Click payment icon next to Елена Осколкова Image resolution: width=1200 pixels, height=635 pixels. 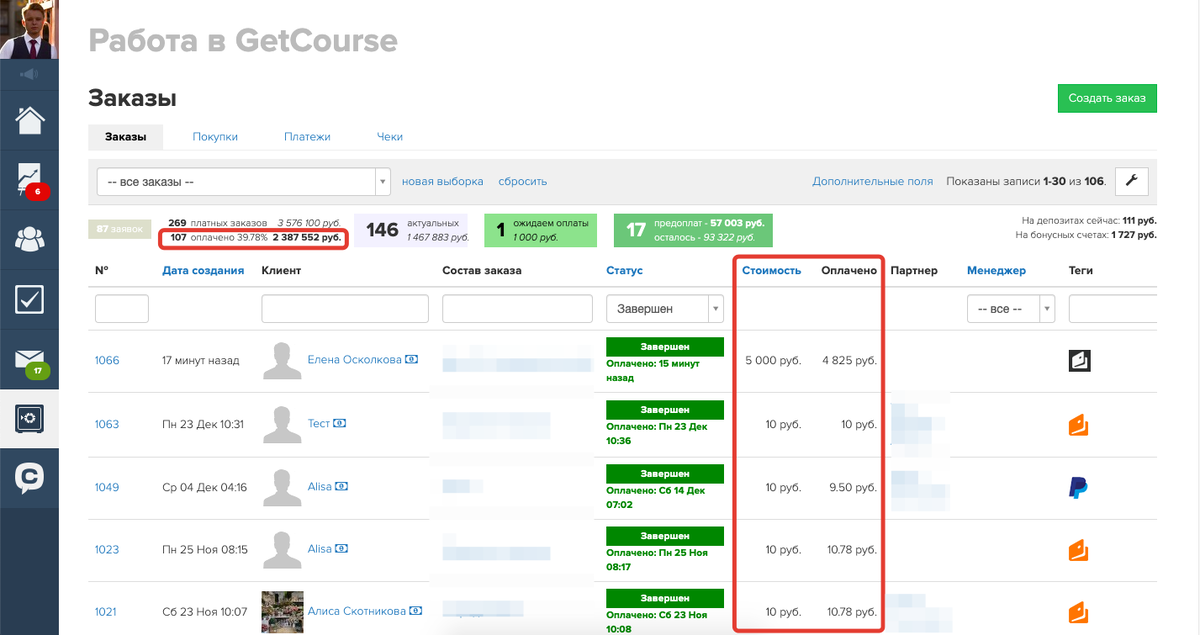(x=412, y=359)
